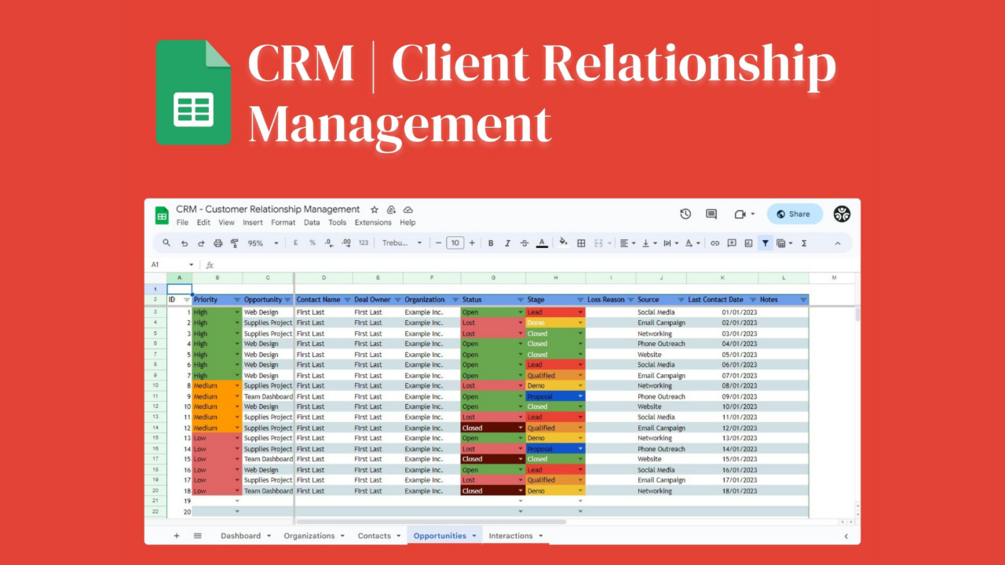Open the borders tool
Screen dimensions: 1005x565
coord(581,243)
